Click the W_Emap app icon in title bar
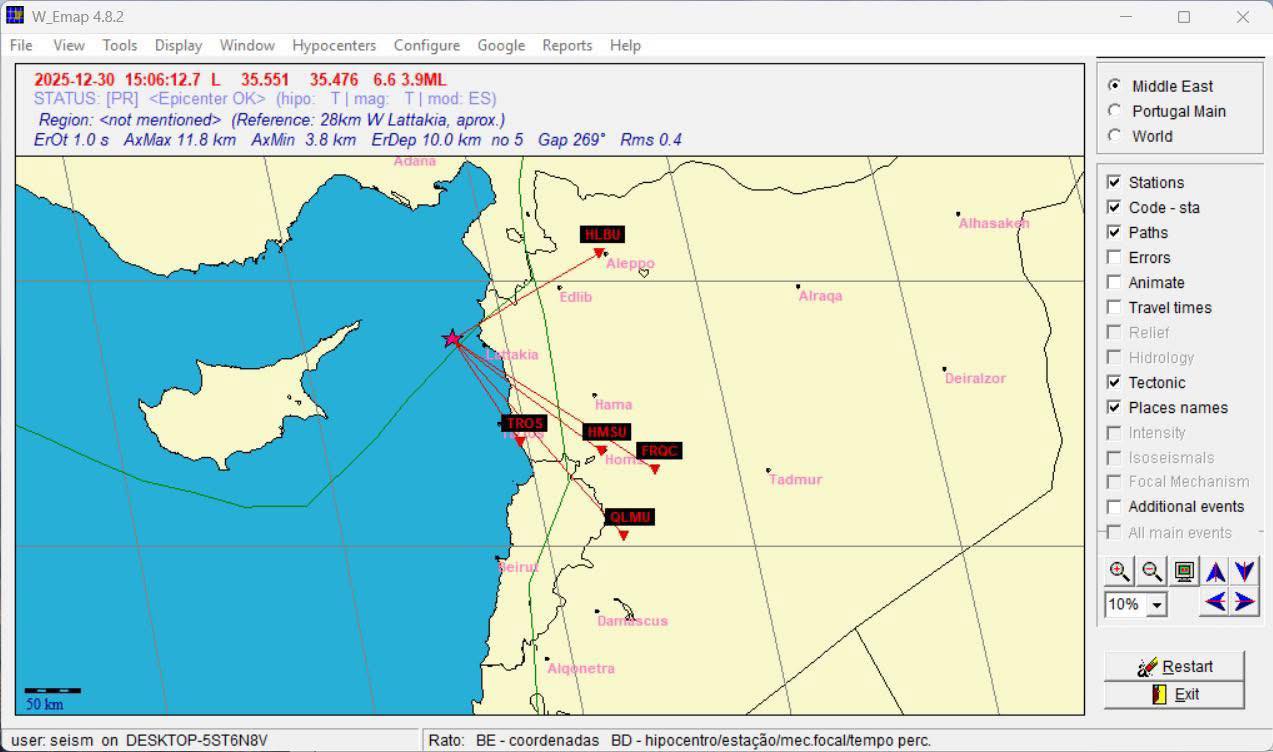Screen dimensions: 1273x752 [15, 16]
